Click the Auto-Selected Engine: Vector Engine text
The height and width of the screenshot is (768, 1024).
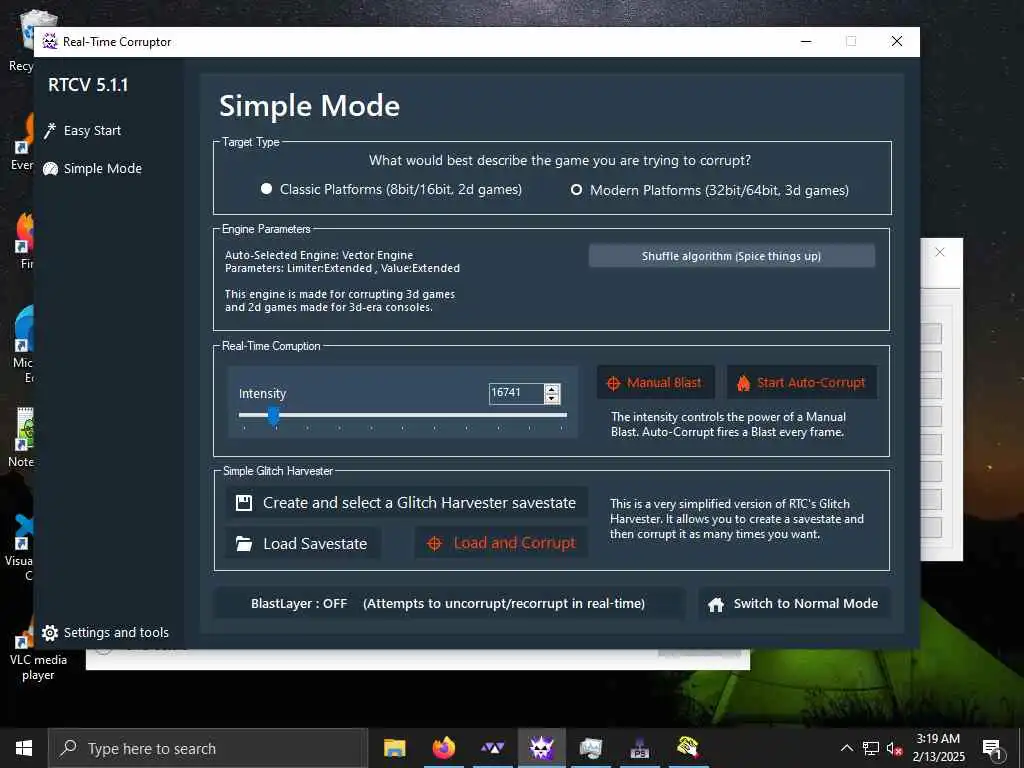click(x=319, y=255)
